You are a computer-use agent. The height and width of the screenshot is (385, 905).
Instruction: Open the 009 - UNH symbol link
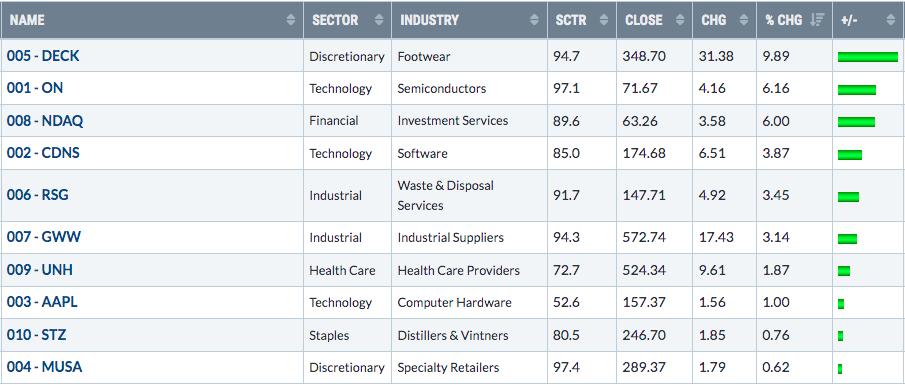40,270
